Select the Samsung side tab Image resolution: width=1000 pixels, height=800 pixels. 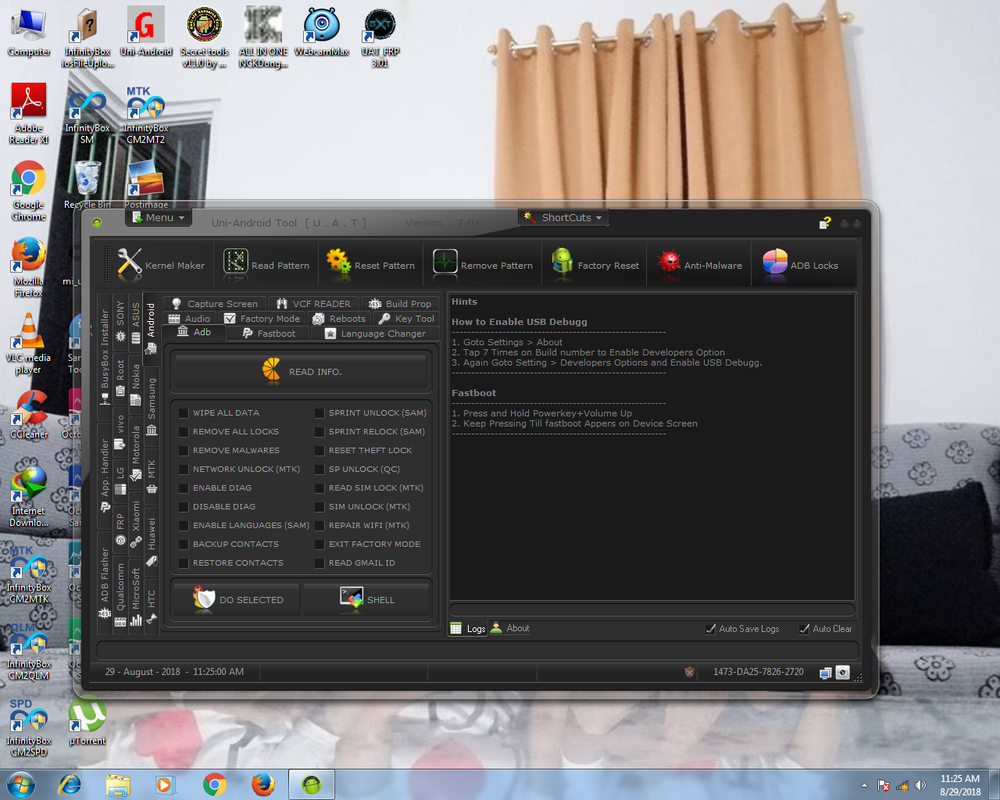click(x=152, y=406)
